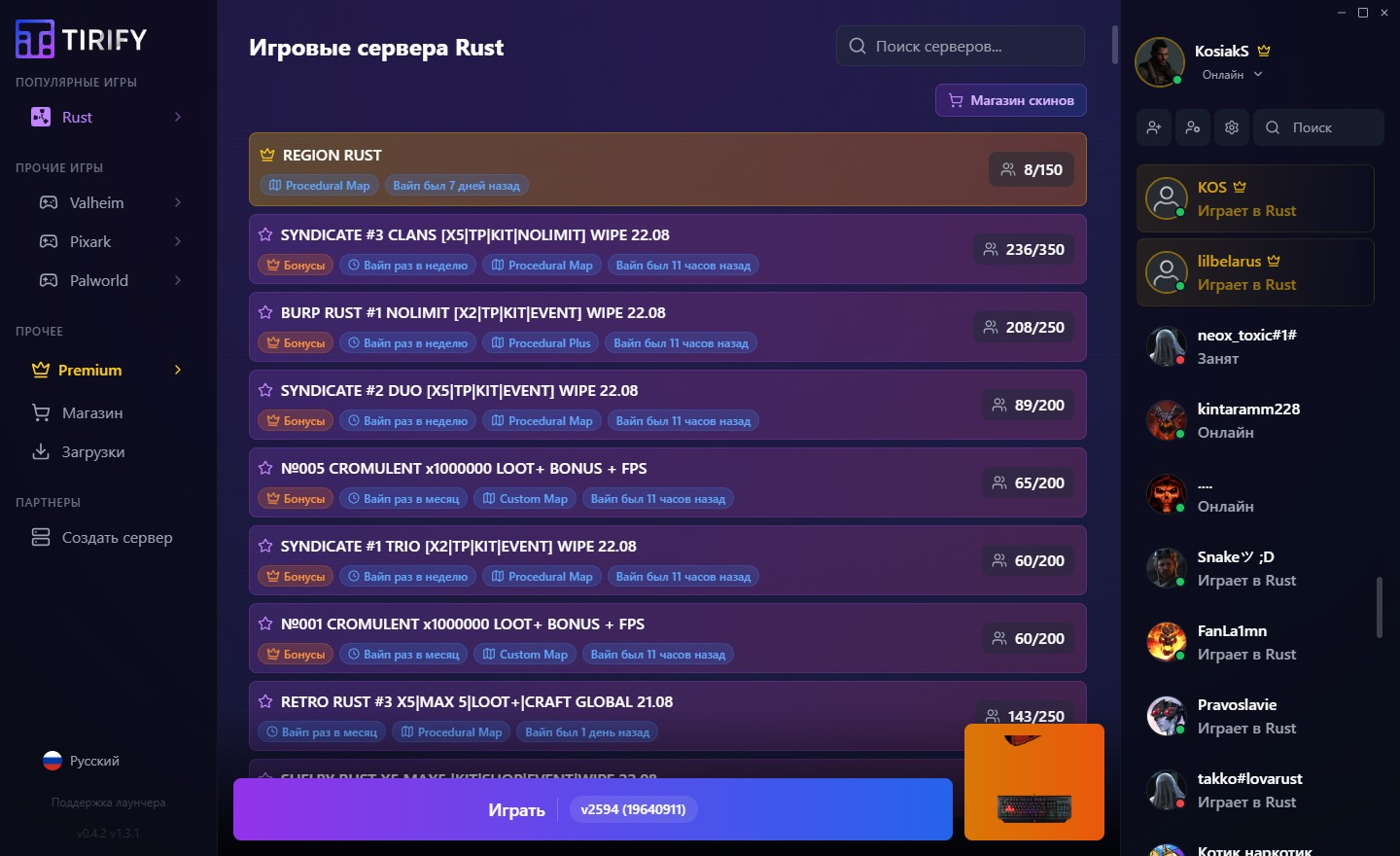Image resolution: width=1400 pixels, height=856 pixels.
Task: Expand the Pixark submenu chevron
Action: pos(178,241)
